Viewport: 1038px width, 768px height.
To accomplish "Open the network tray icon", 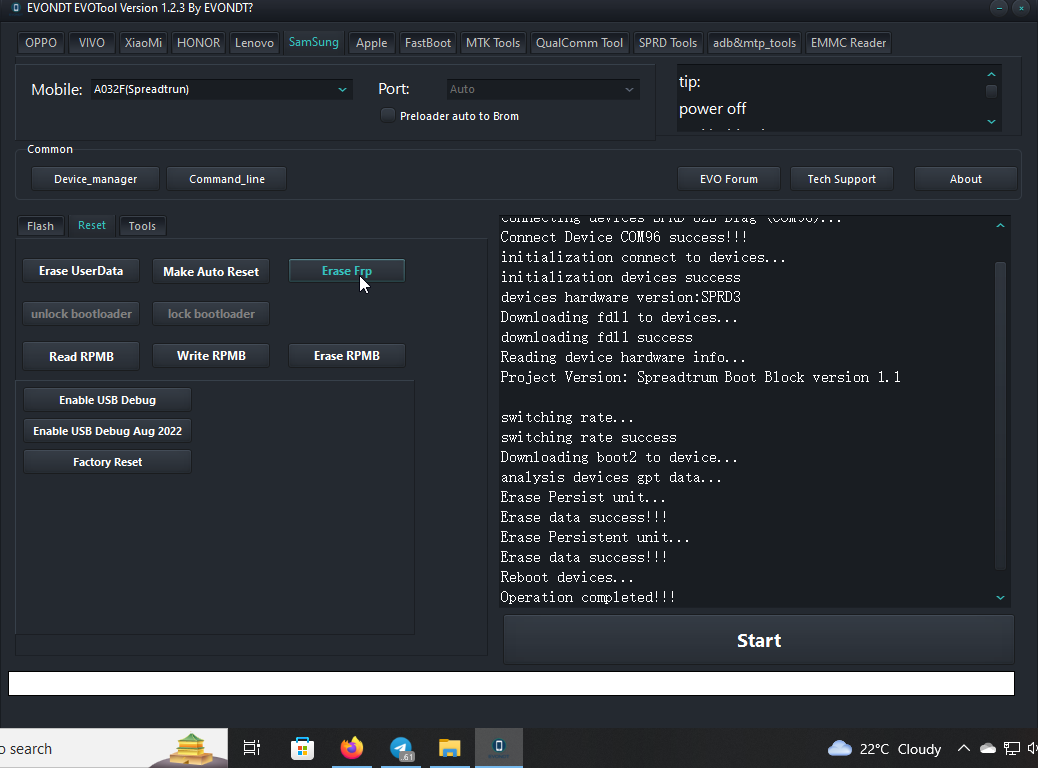I will coord(1012,749).
